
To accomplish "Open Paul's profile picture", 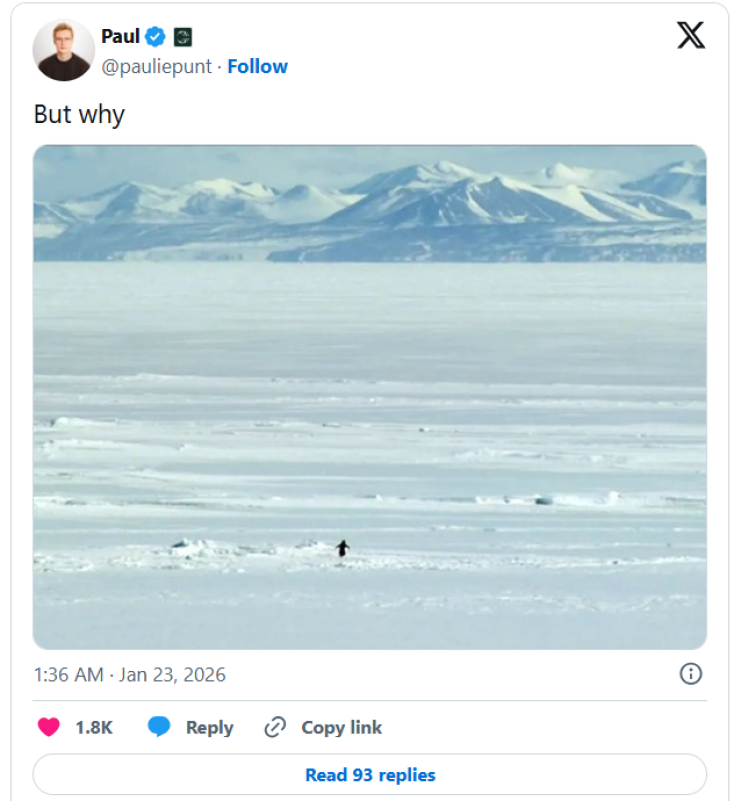I will coord(63,50).
